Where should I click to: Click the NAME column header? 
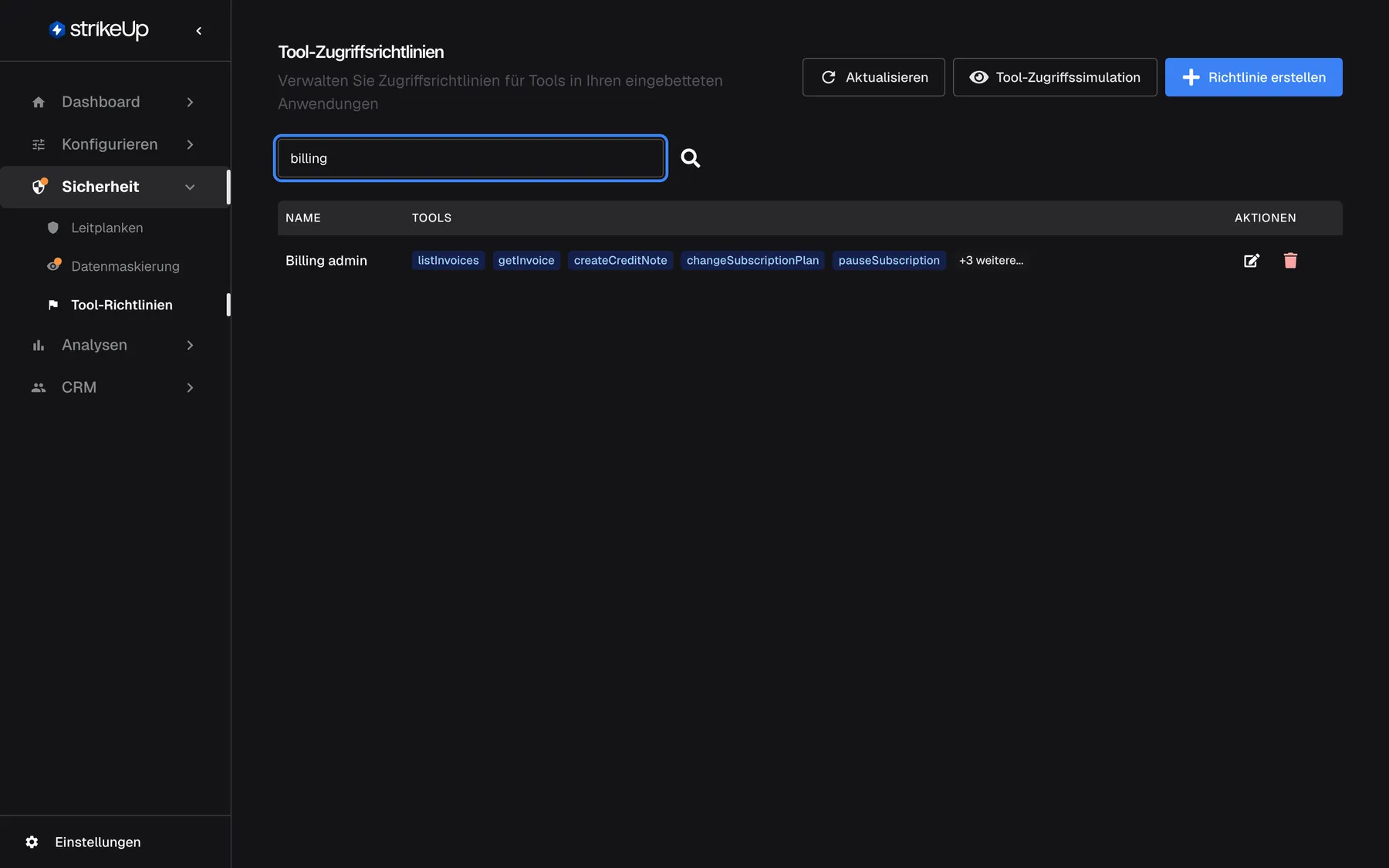click(x=303, y=218)
